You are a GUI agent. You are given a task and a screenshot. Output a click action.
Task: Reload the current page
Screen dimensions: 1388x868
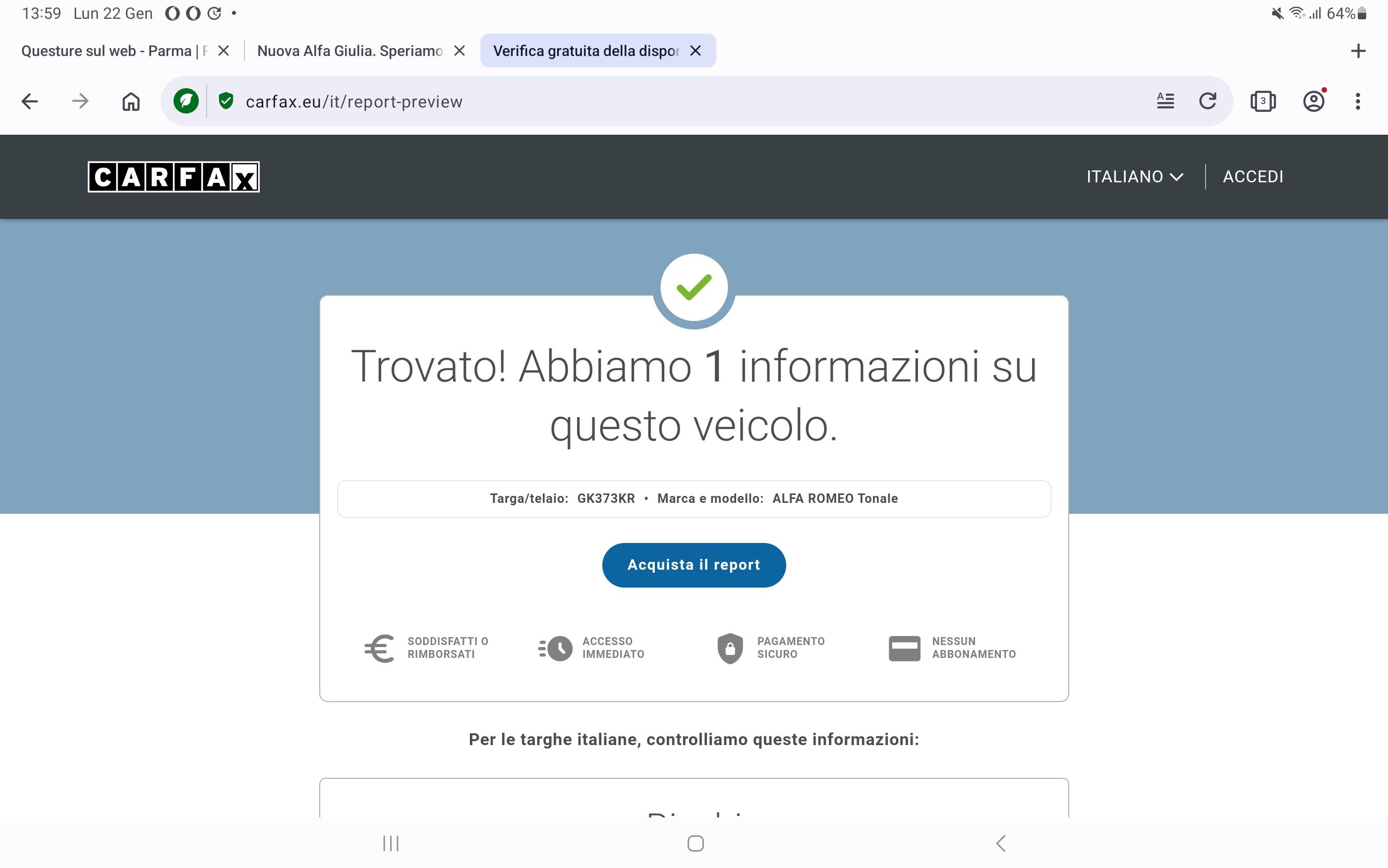coord(1208,101)
